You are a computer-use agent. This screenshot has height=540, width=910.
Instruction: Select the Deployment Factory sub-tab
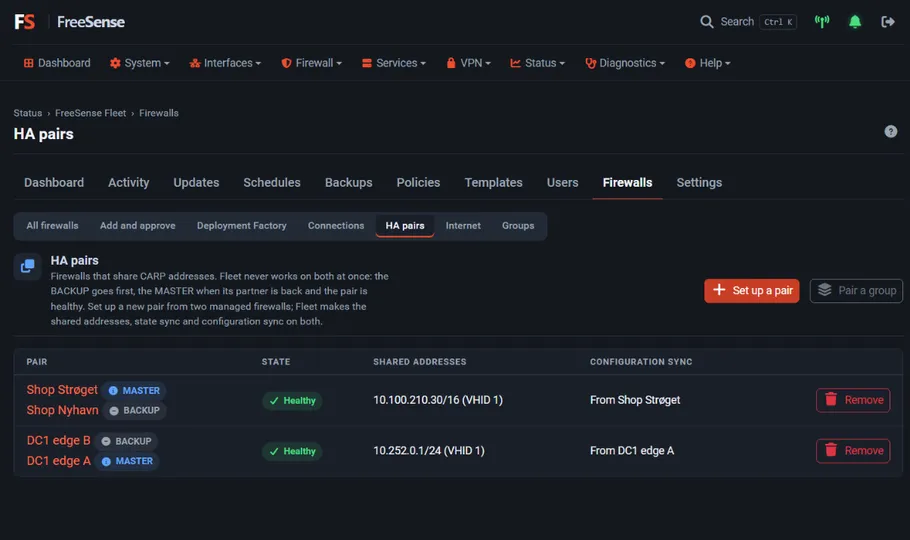point(241,225)
